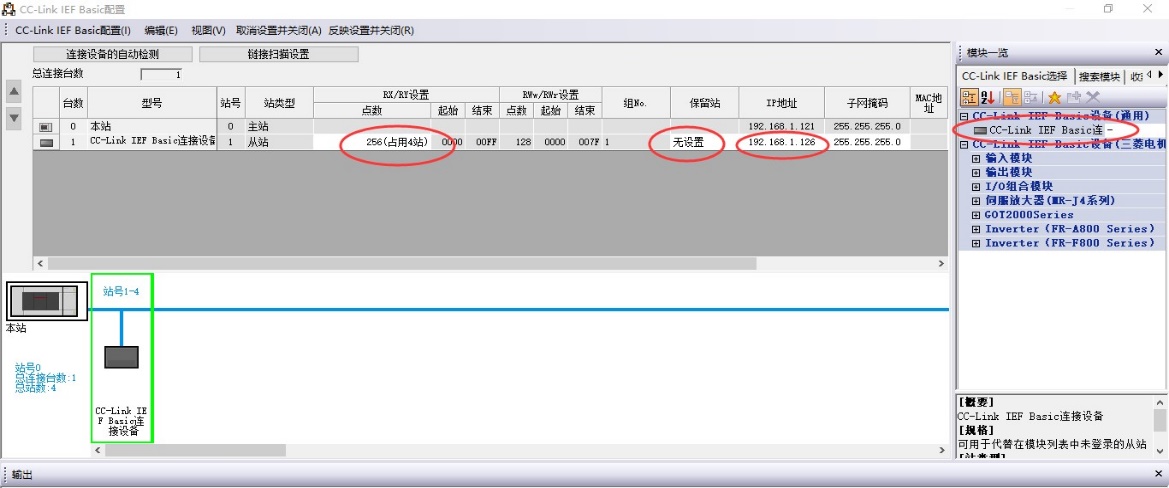Click master station IP 192.168.1.121 cell

pos(781,127)
